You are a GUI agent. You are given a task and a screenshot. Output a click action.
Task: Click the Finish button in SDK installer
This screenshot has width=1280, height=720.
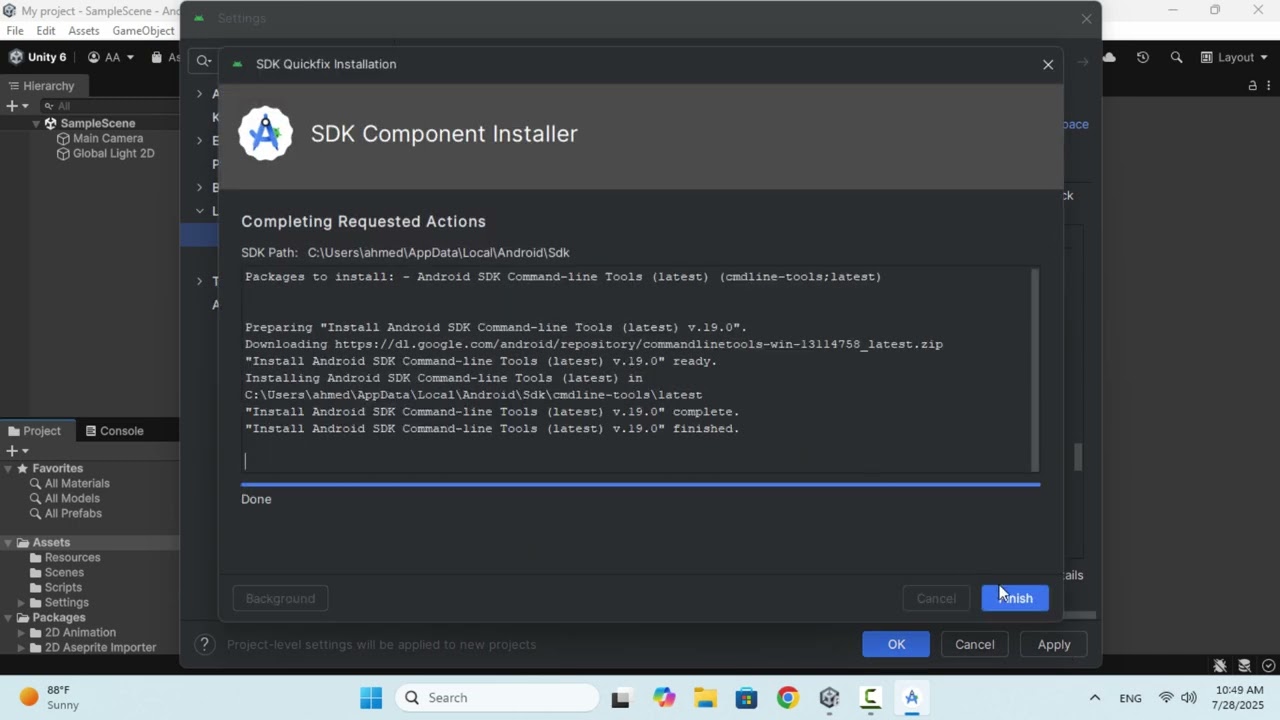[x=1015, y=598]
